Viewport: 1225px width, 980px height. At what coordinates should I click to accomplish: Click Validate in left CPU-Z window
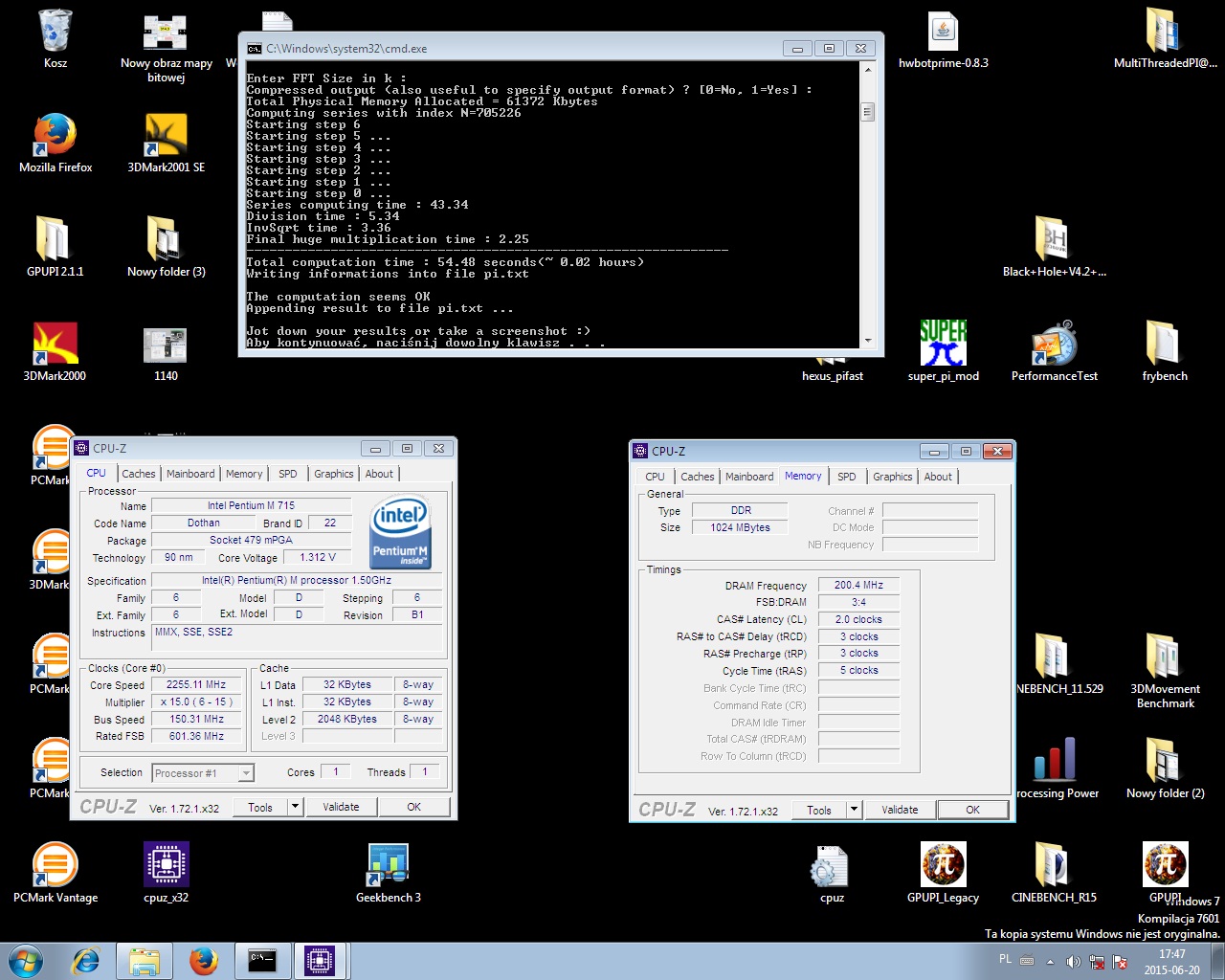click(341, 807)
